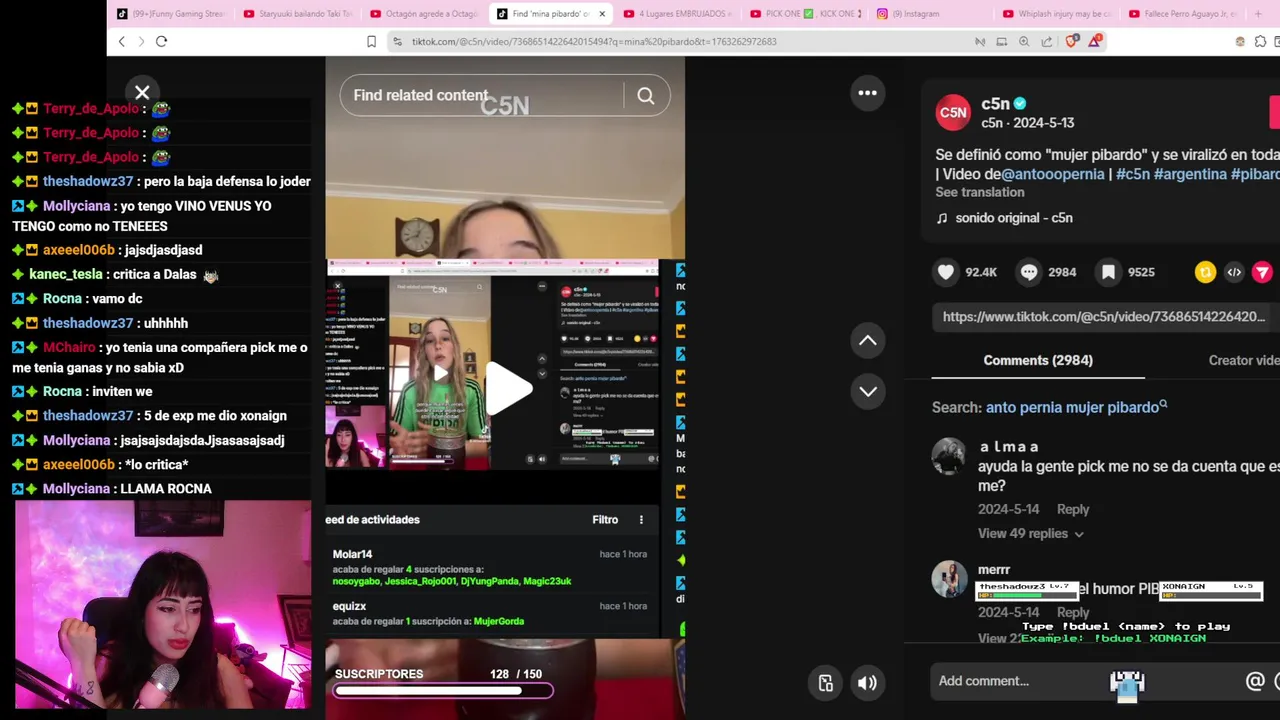Select the Comments (2984) tab
This screenshot has height=720, width=1280.
(1038, 360)
